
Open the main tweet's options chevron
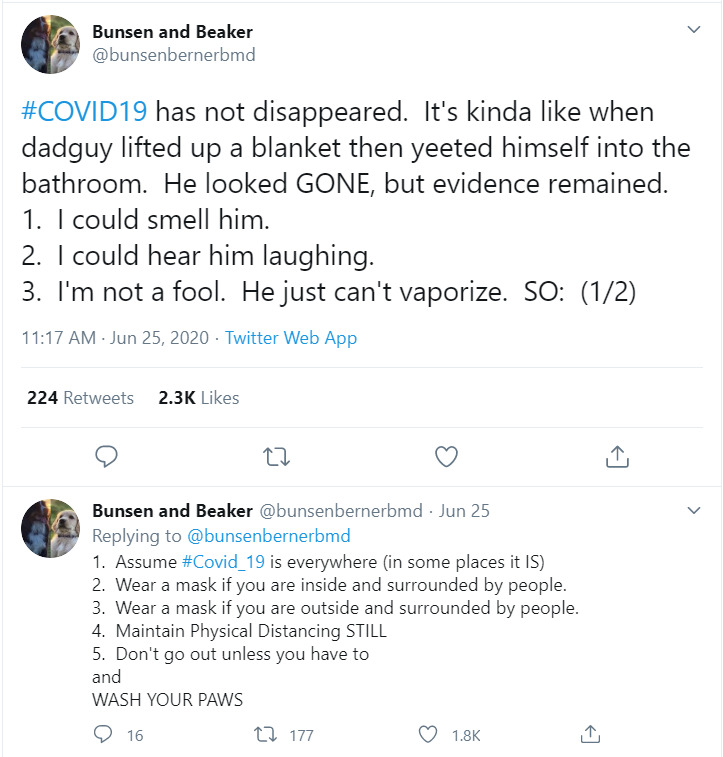[x=694, y=31]
